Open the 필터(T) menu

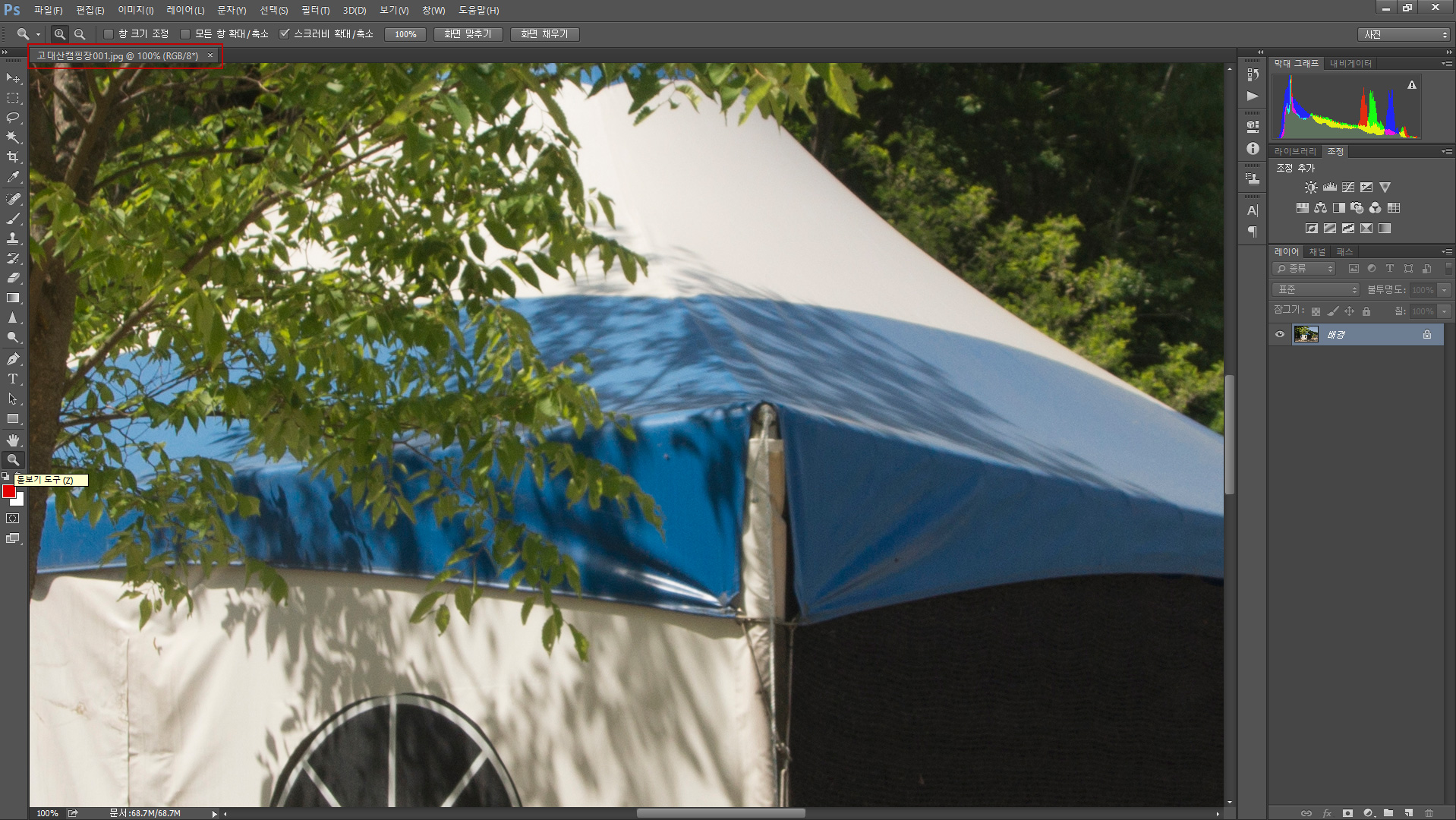click(x=316, y=11)
